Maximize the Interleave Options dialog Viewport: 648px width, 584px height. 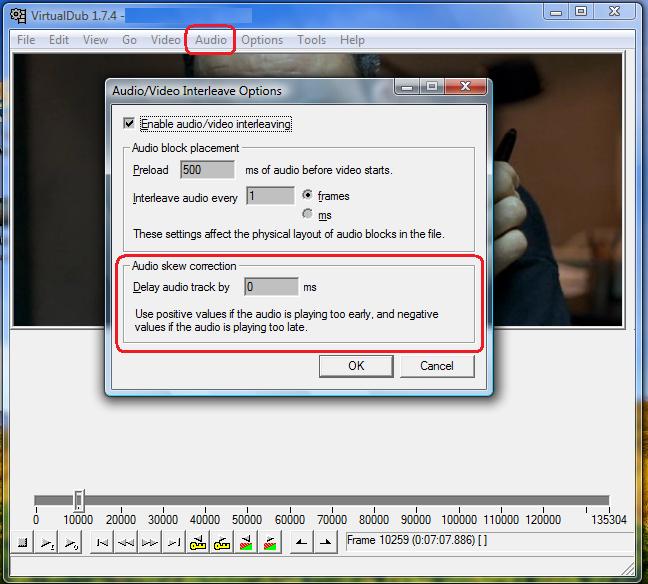coord(432,86)
